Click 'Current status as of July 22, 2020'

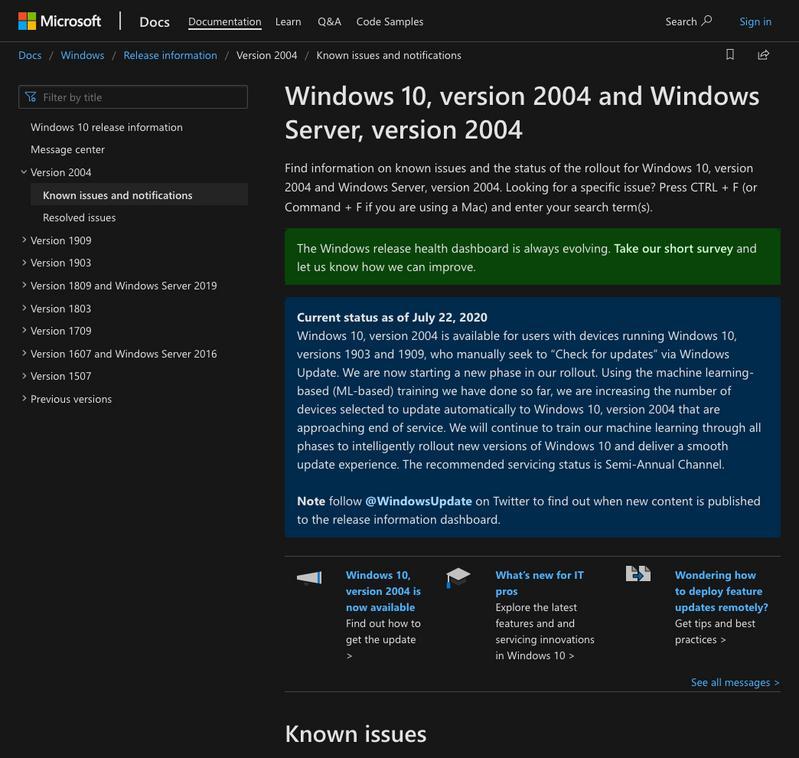click(392, 317)
